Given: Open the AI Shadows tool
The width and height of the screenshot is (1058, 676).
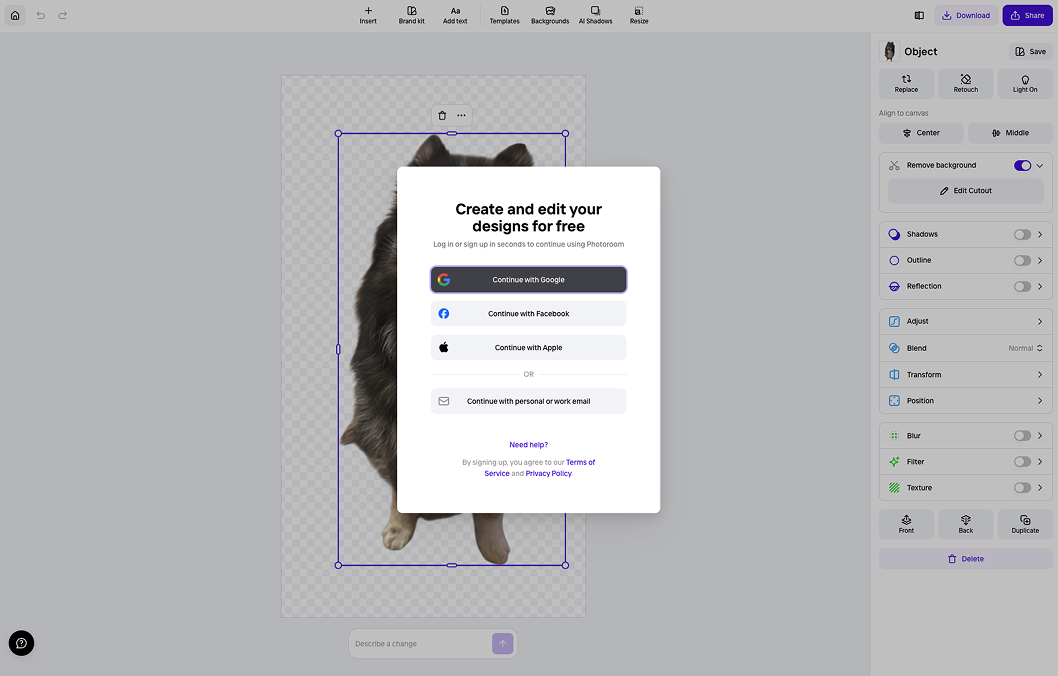Looking at the screenshot, I should pyautogui.click(x=595, y=16).
